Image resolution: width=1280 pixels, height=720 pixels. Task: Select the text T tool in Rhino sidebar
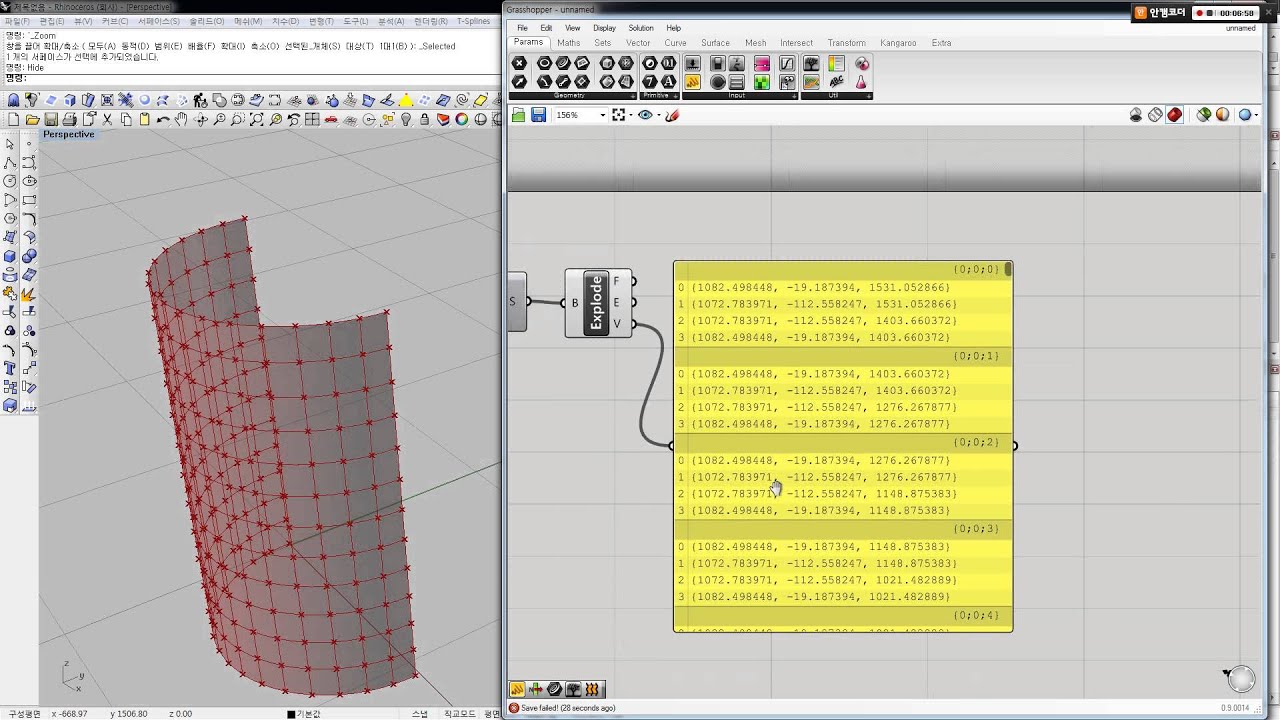(x=10, y=369)
